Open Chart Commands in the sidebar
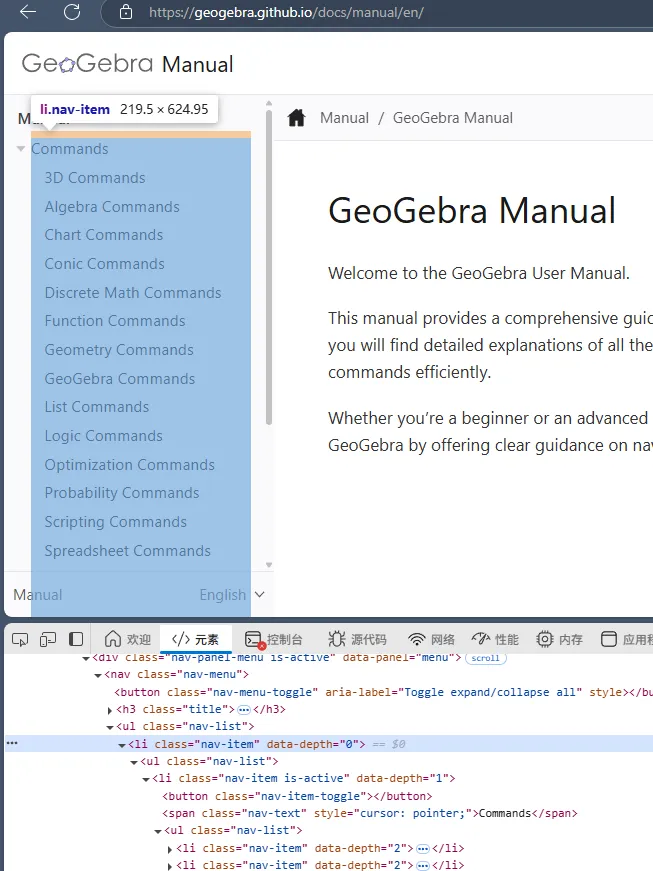 [x=104, y=235]
